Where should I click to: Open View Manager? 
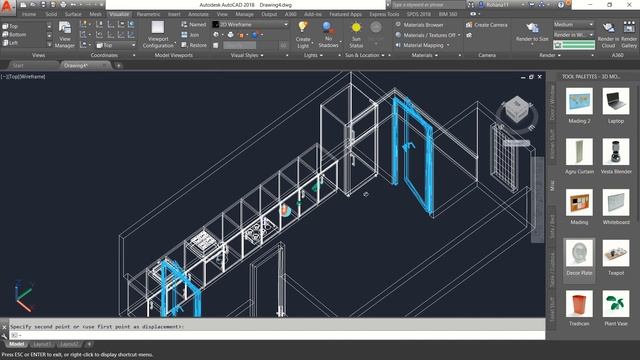click(65, 34)
